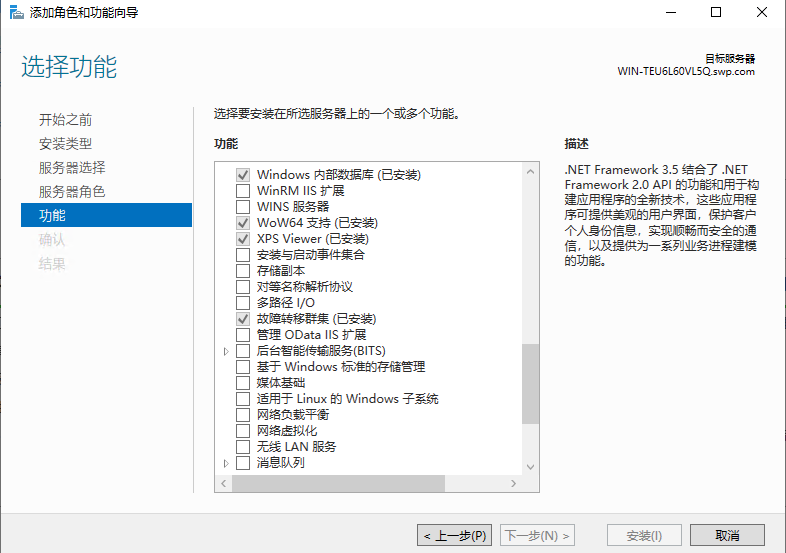
Task: Enable the 存储副本 feature checkbox
Action: [x=243, y=271]
